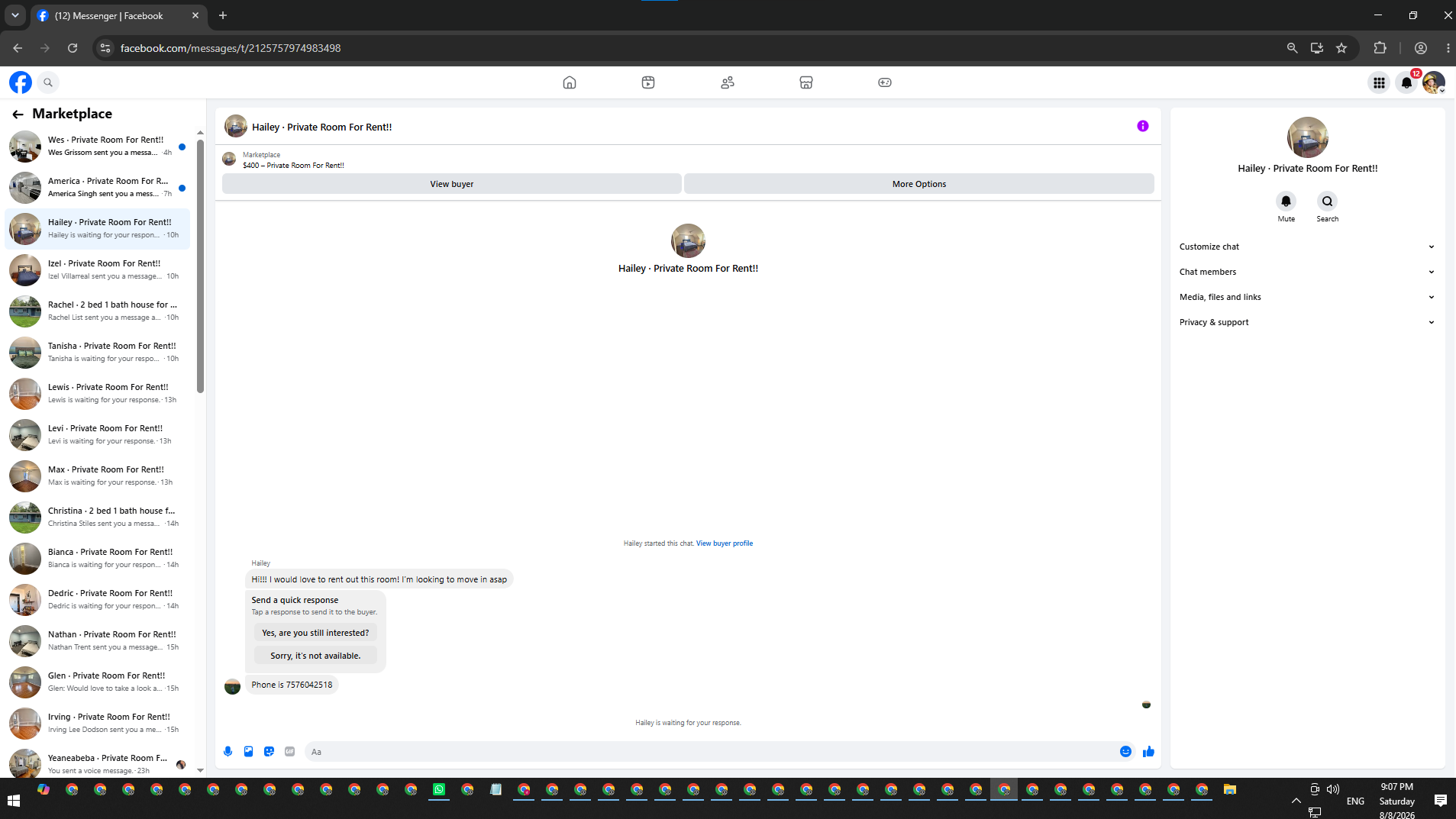Open the Irving Private Room conversation

pyautogui.click(x=98, y=724)
